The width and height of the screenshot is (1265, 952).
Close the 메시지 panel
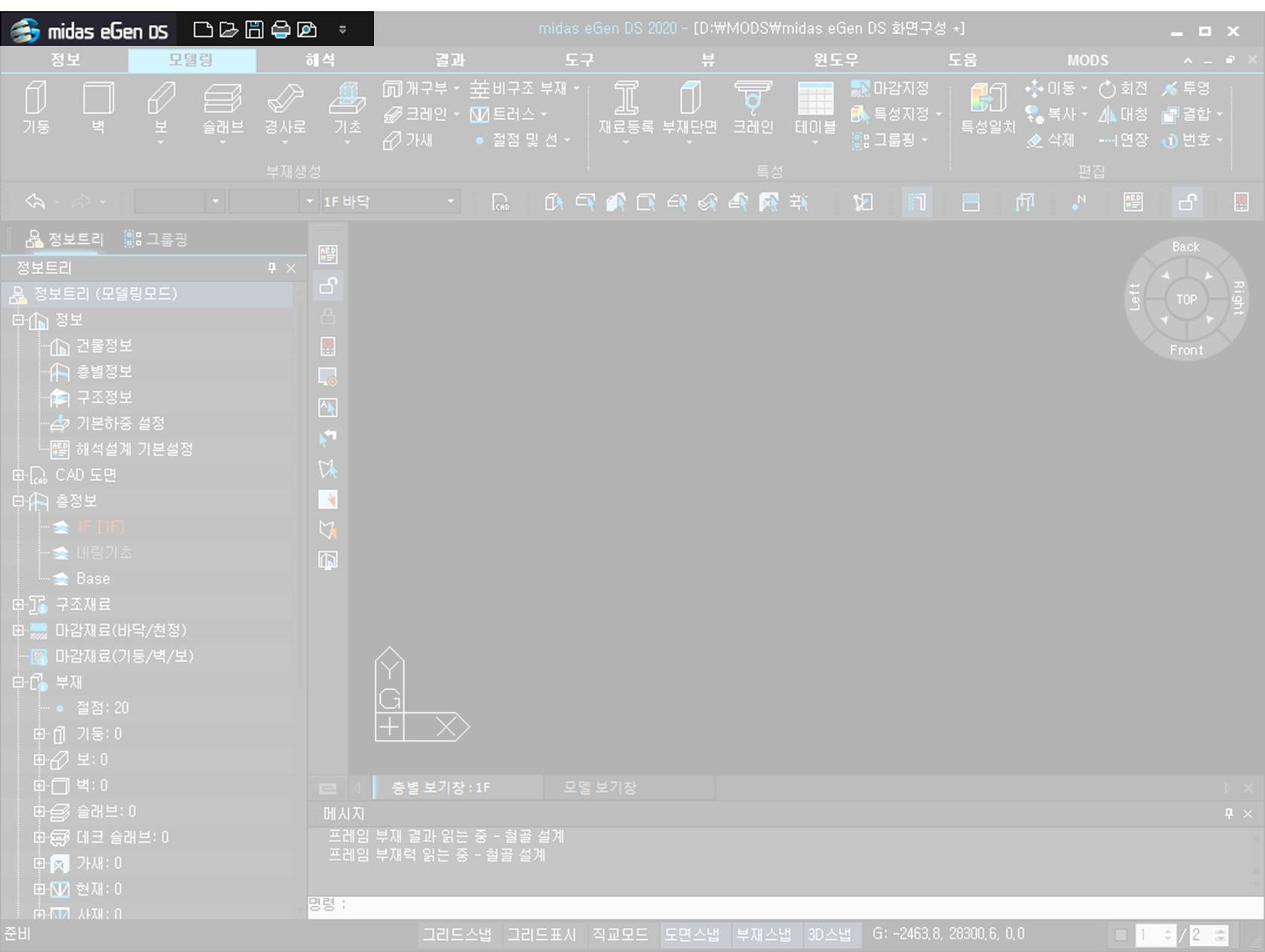click(1248, 814)
